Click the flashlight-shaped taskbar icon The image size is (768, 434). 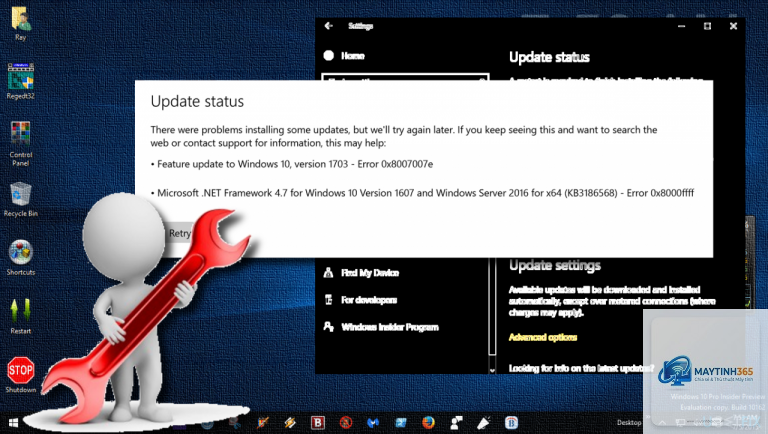tap(483, 422)
